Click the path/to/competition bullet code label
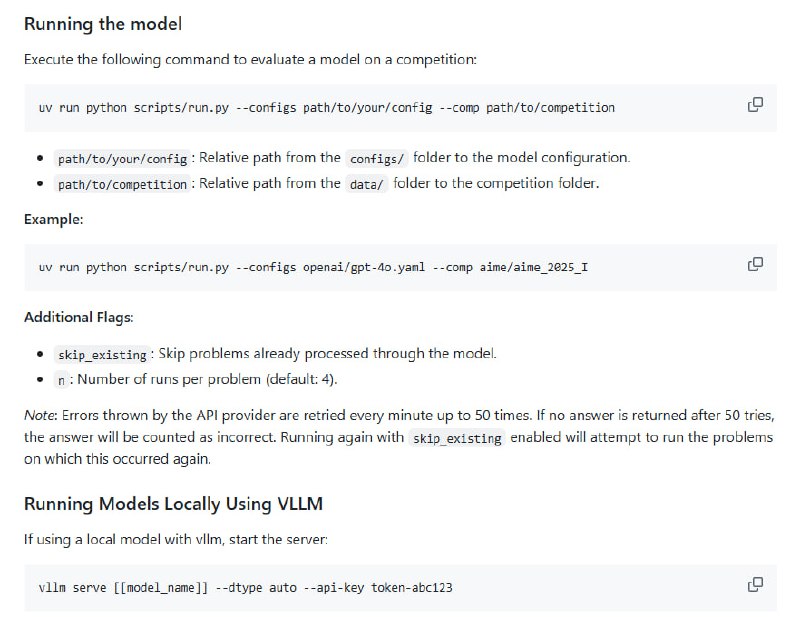The width and height of the screenshot is (800, 617). 123,184
